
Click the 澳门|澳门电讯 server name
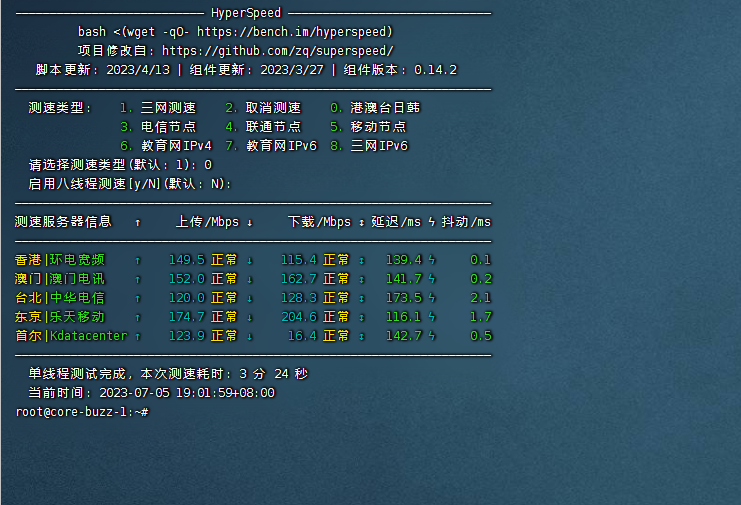[60, 279]
